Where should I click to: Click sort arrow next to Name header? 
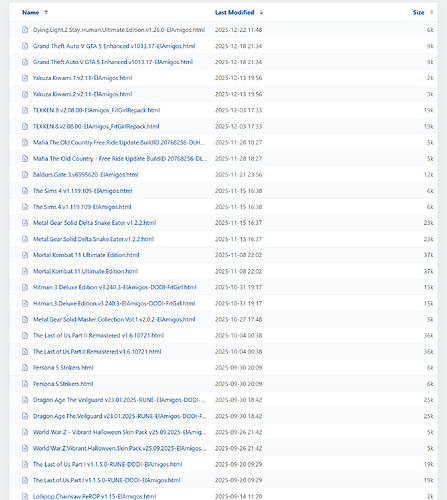[x=46, y=12]
